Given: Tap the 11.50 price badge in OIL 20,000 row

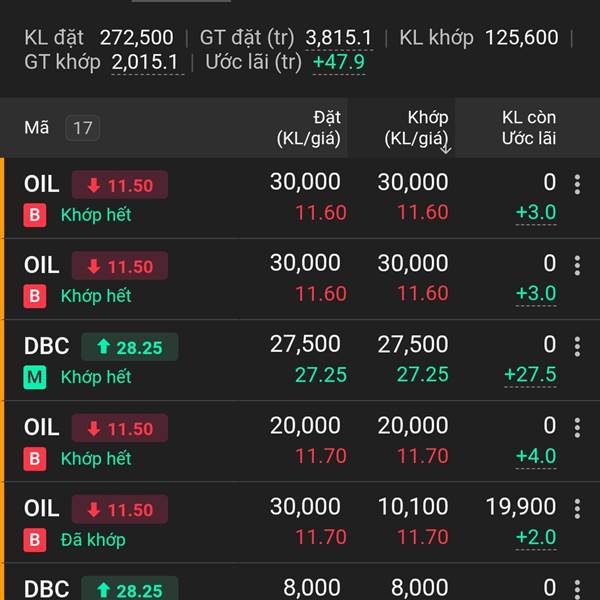Looking at the screenshot, I should click(120, 428).
